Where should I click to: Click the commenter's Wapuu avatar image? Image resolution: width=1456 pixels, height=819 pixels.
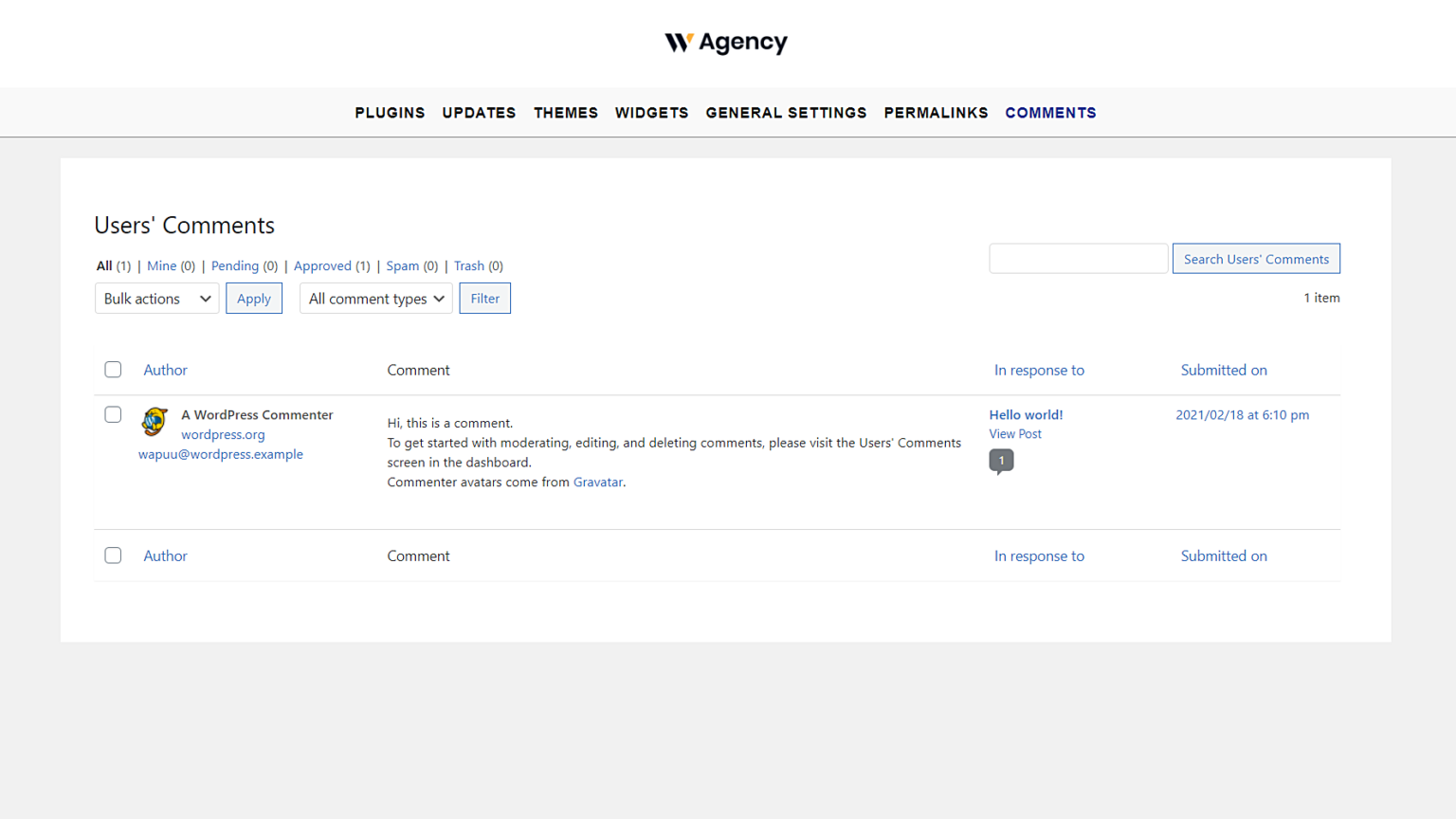pyautogui.click(x=155, y=420)
